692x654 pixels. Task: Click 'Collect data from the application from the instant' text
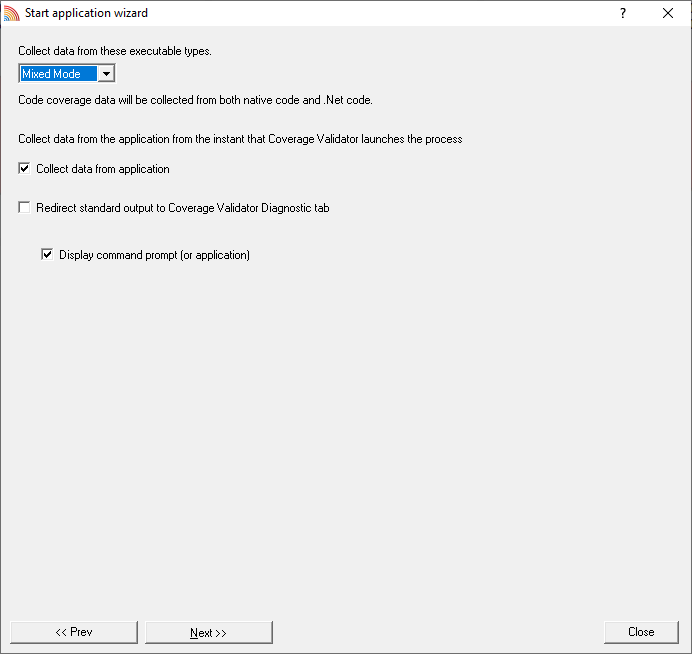pyautogui.click(x=240, y=139)
